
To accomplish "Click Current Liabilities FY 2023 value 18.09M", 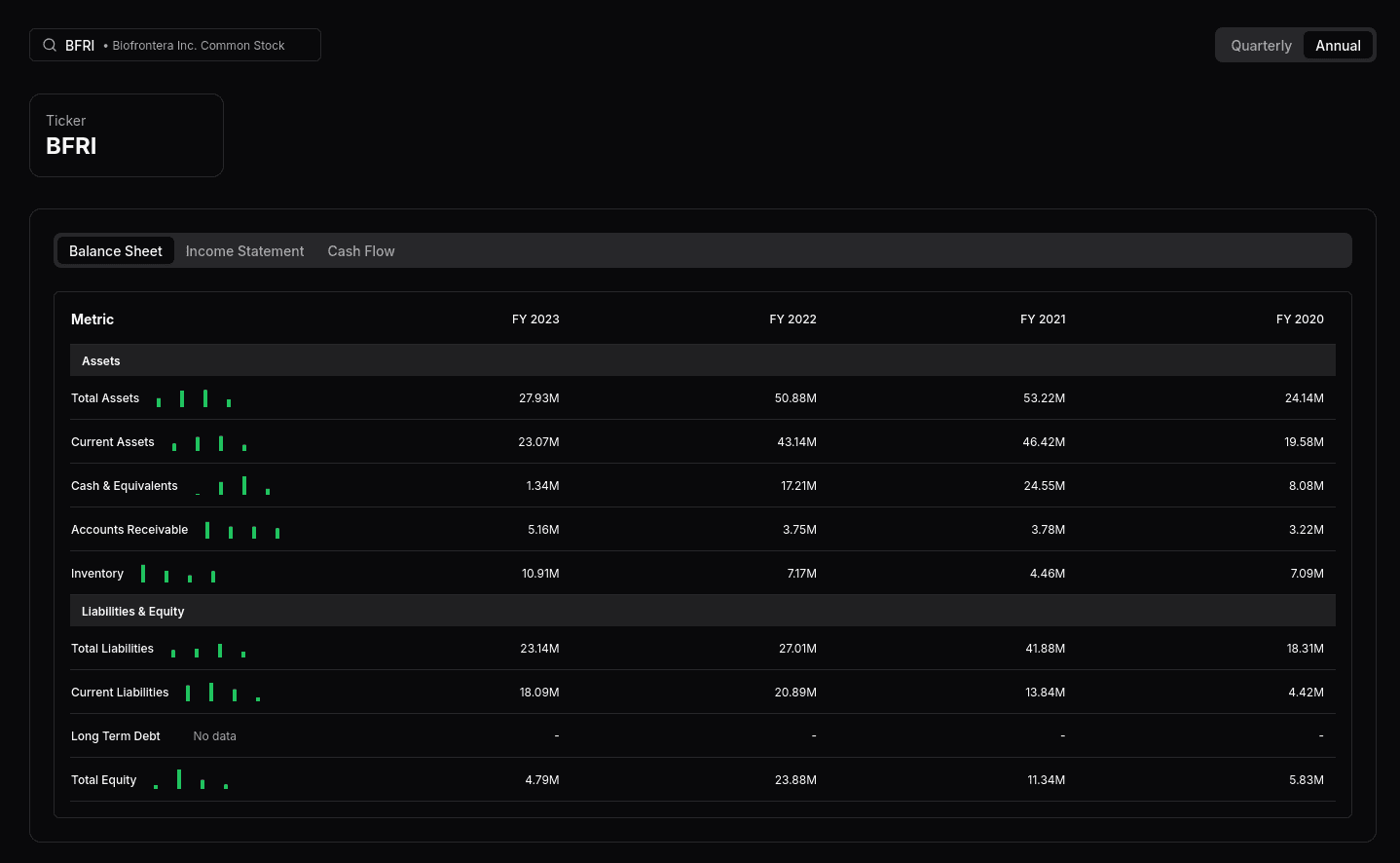I will point(539,693).
